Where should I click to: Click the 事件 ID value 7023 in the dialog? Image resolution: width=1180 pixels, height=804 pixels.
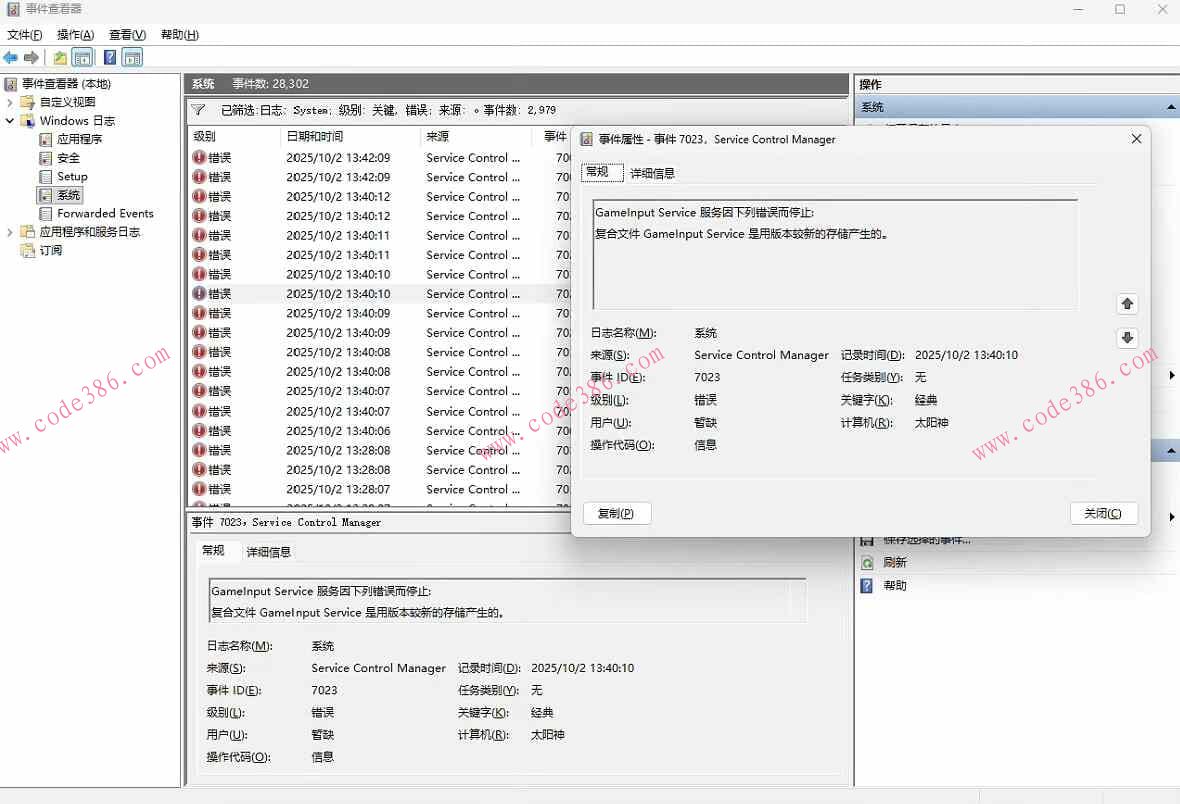point(707,377)
